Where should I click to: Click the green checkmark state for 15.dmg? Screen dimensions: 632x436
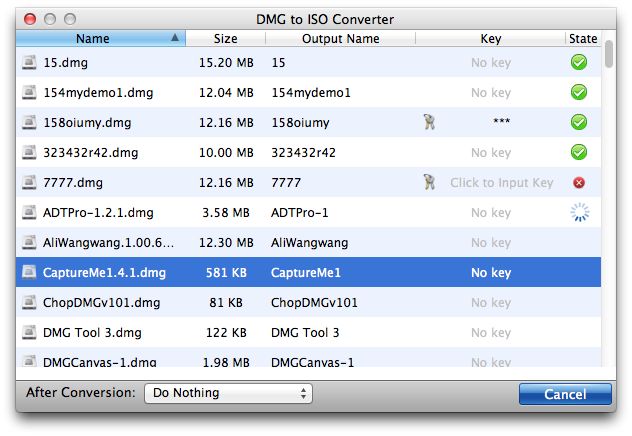click(x=579, y=62)
